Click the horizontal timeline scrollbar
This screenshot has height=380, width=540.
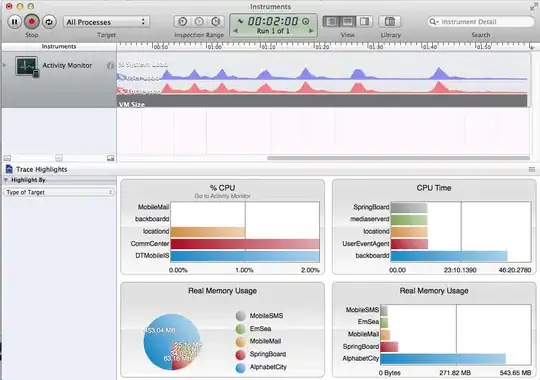pos(398,158)
